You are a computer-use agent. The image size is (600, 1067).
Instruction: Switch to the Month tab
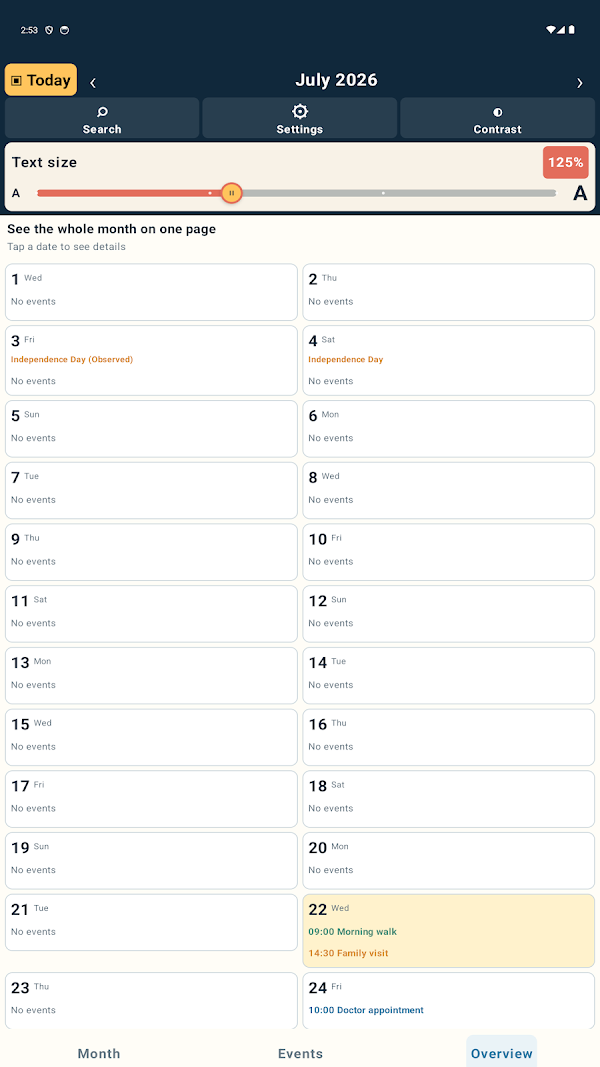pyautogui.click(x=99, y=1053)
